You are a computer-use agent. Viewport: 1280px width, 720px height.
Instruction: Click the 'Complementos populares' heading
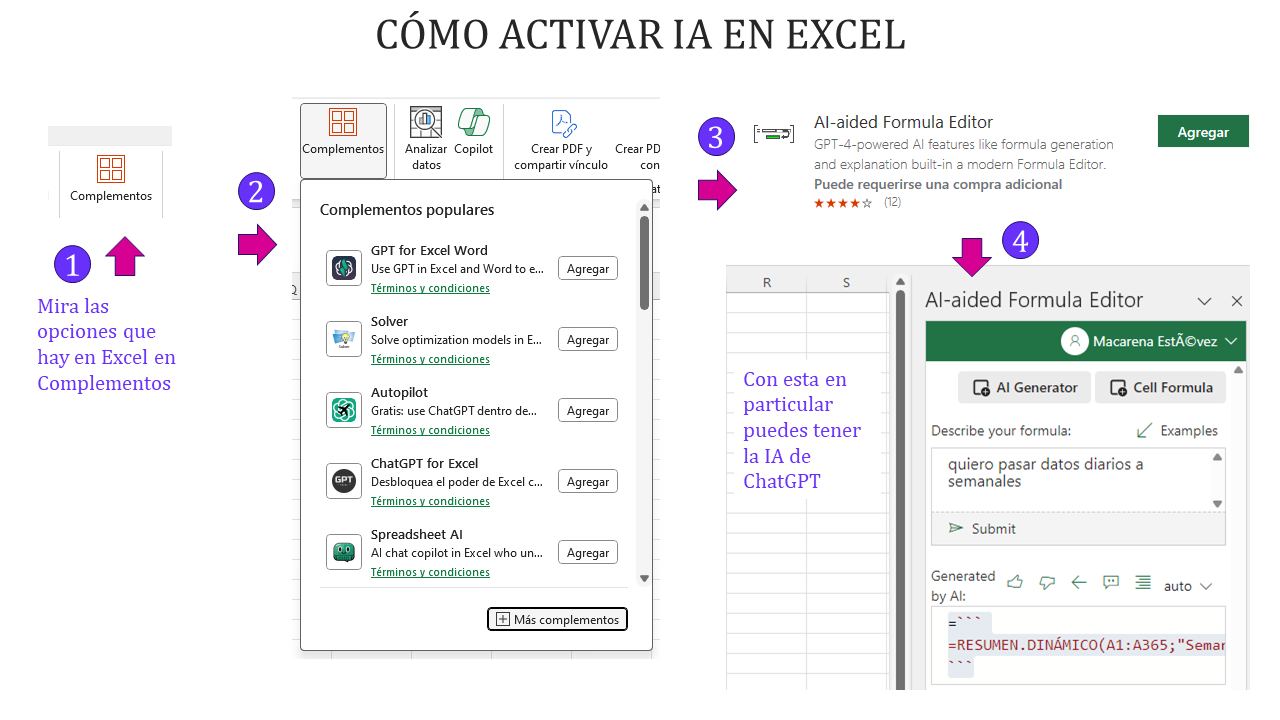coord(407,210)
